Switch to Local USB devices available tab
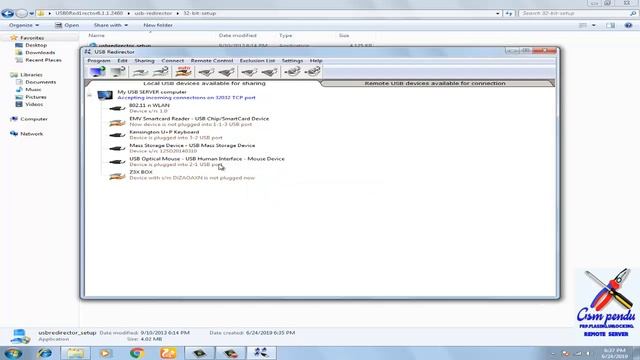The height and width of the screenshot is (360, 640). click(x=204, y=83)
